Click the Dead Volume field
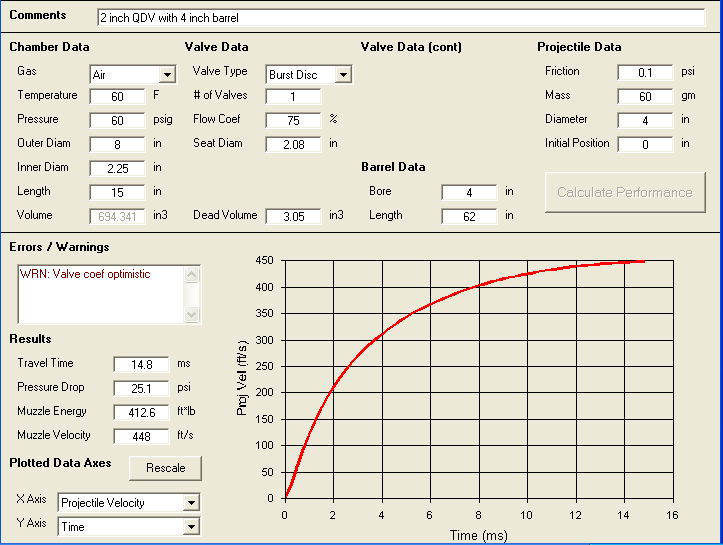The width and height of the screenshot is (723, 545). click(x=293, y=216)
